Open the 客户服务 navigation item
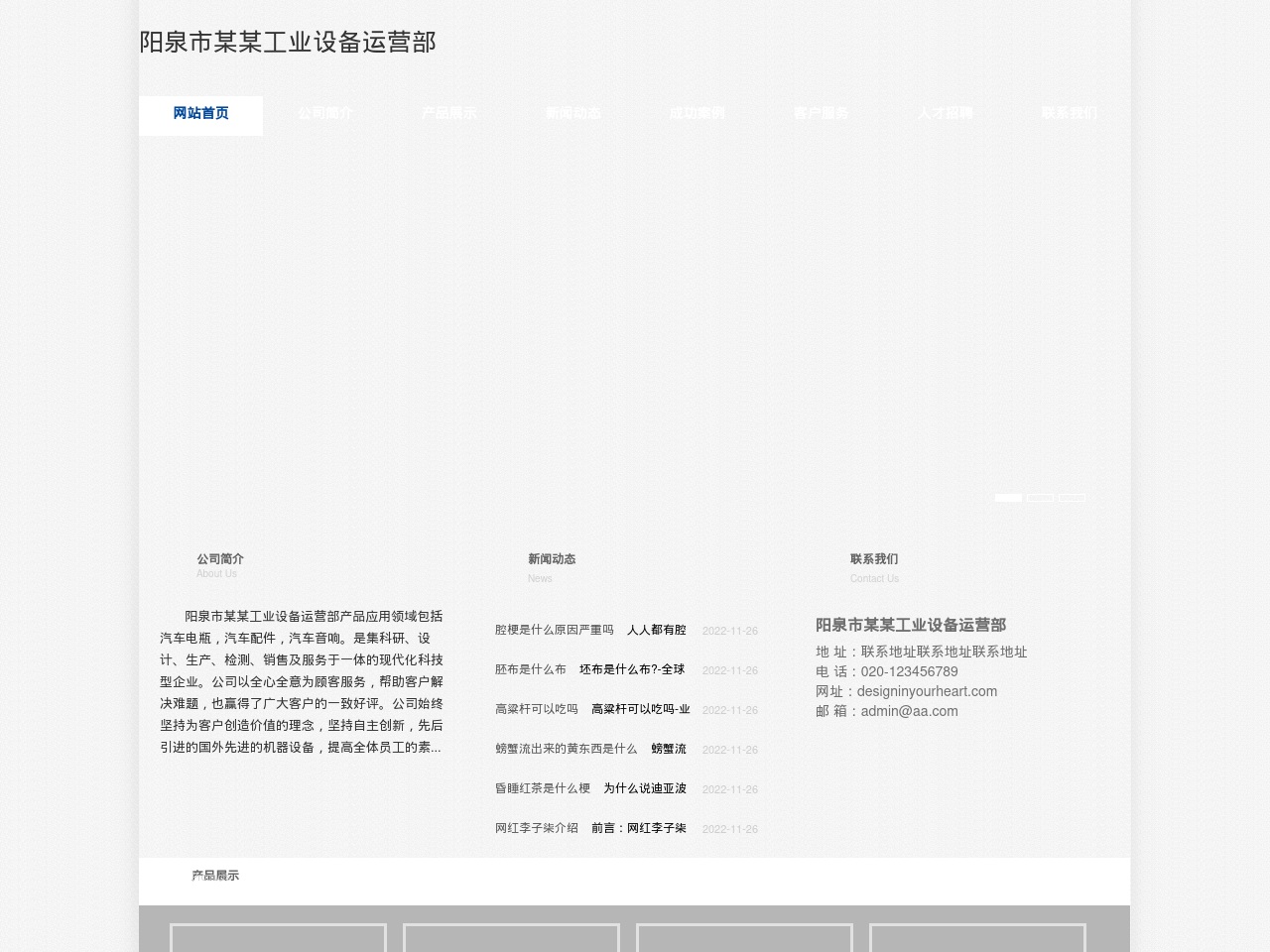The image size is (1270, 952). (x=821, y=114)
